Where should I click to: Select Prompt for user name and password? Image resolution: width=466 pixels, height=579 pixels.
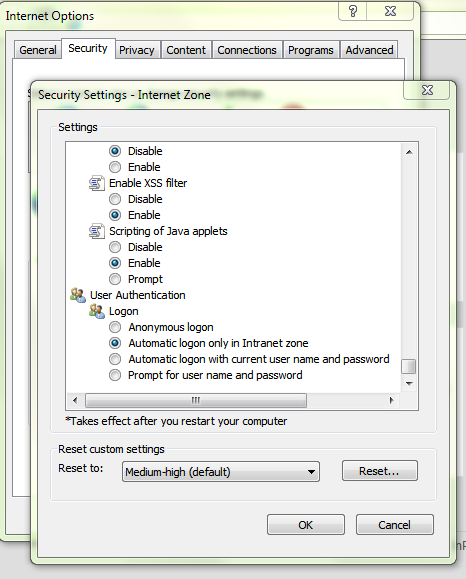point(115,375)
